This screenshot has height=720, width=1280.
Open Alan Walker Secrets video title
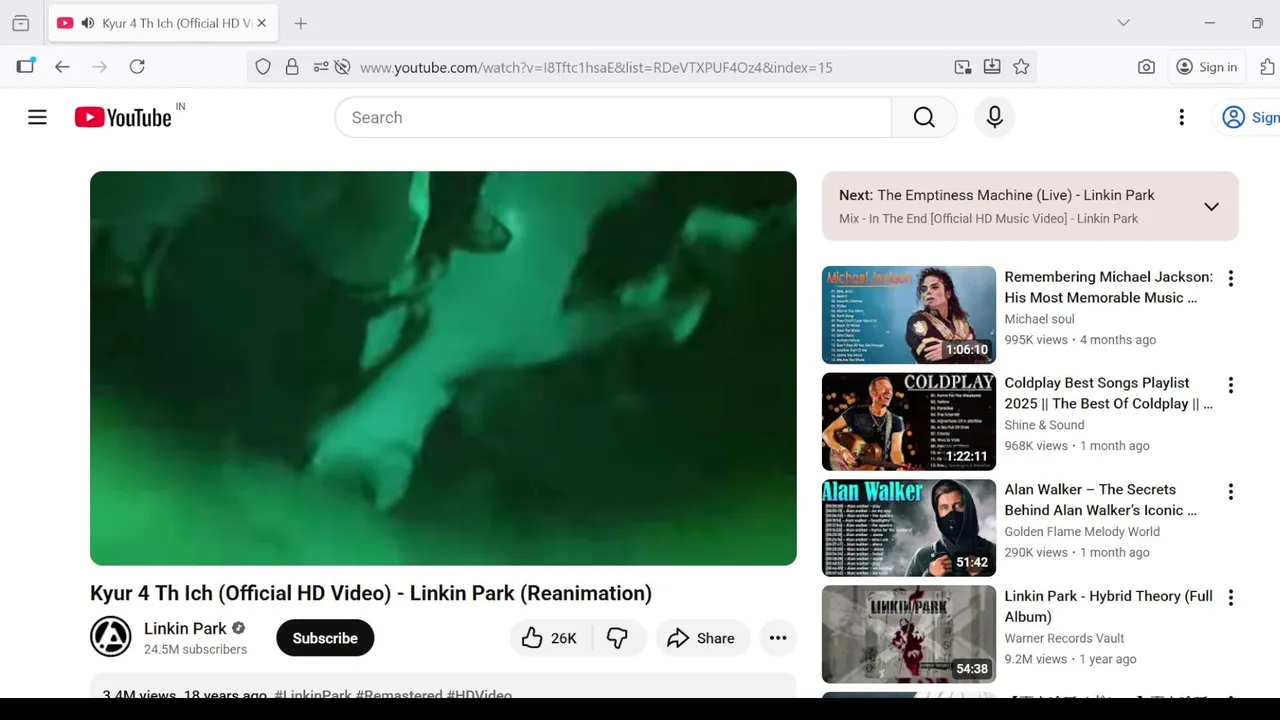[x=1100, y=500]
